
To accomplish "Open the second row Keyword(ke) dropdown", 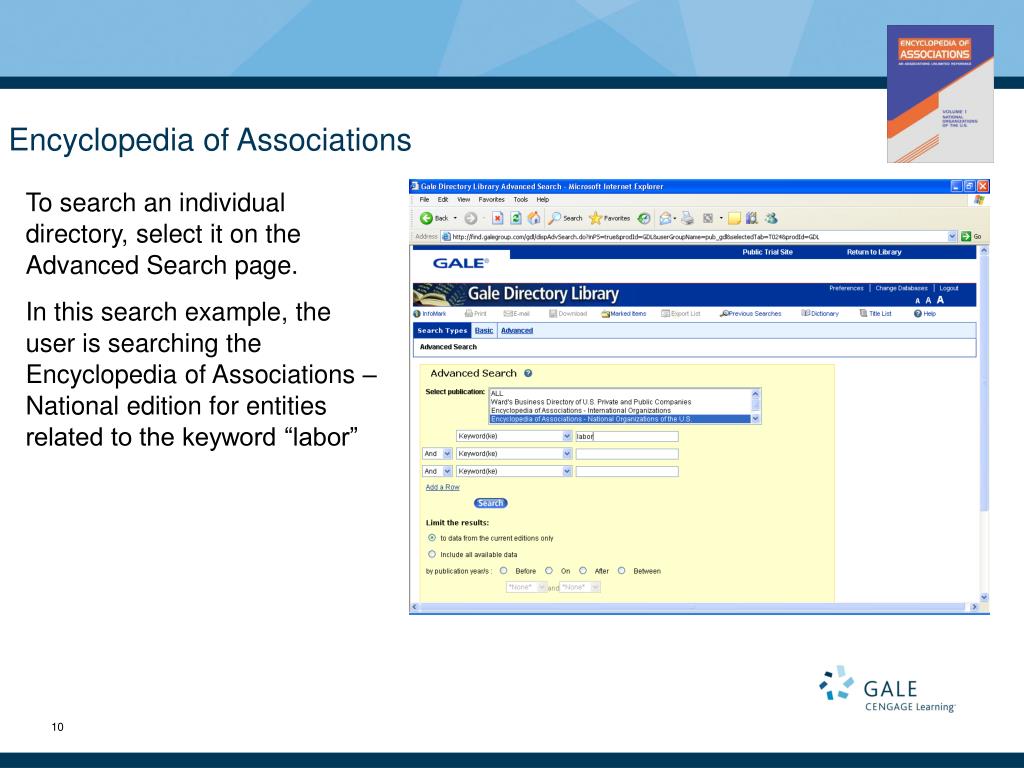I will (514, 454).
